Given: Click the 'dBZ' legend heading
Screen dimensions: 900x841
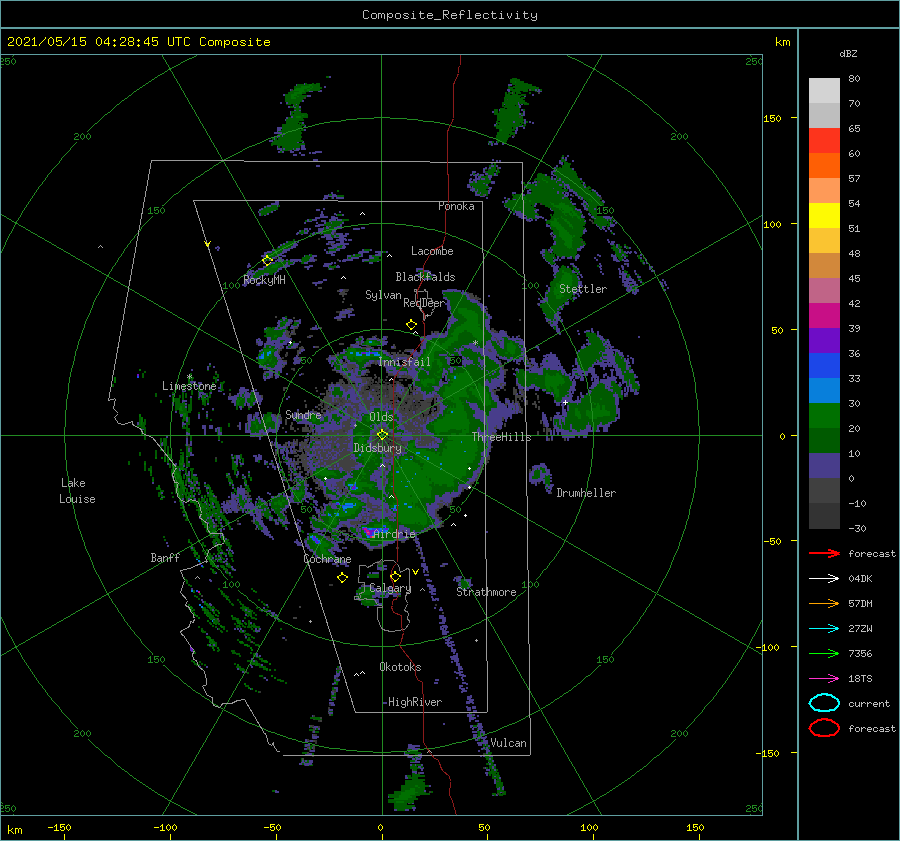Looking at the screenshot, I should point(848,53).
